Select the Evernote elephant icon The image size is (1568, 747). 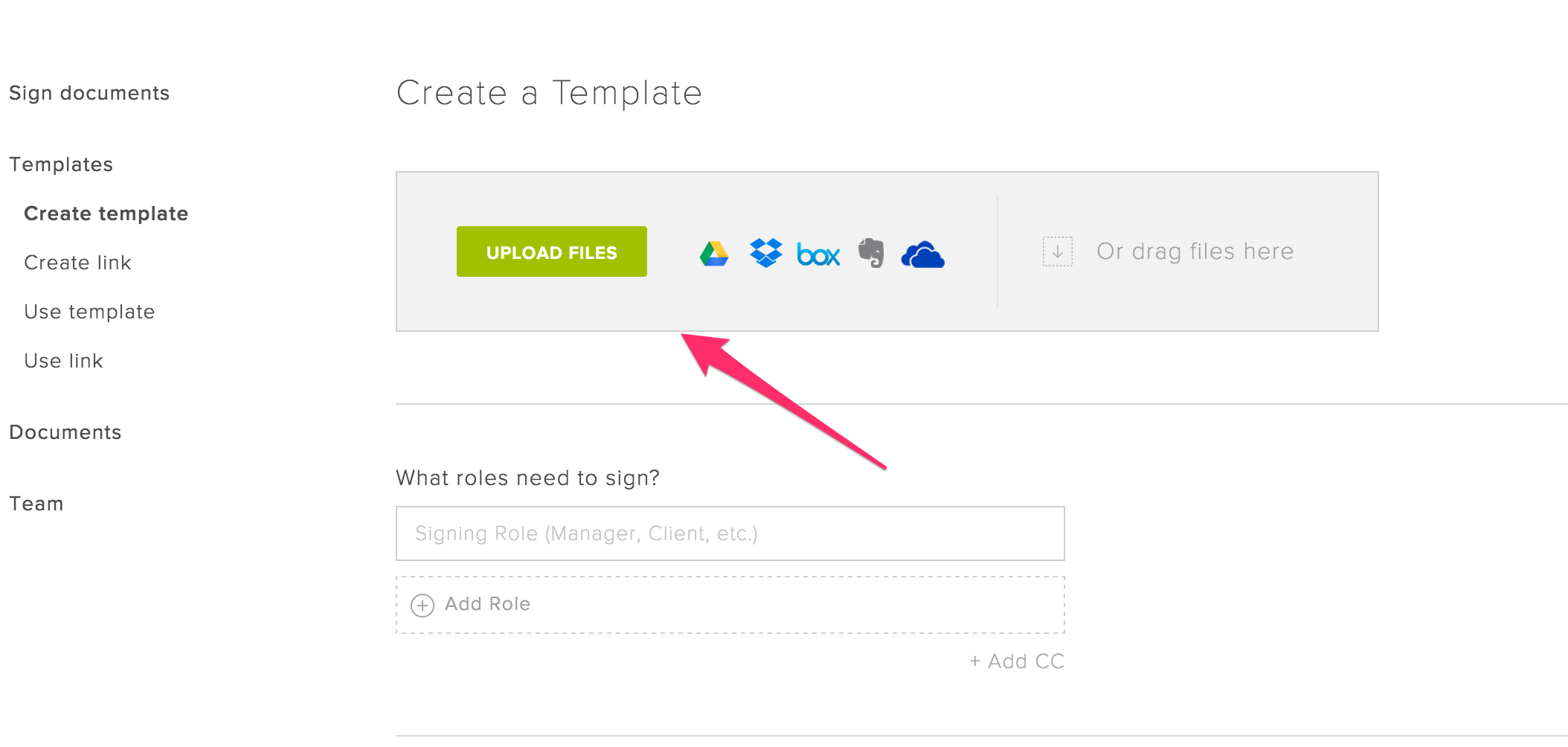(871, 253)
